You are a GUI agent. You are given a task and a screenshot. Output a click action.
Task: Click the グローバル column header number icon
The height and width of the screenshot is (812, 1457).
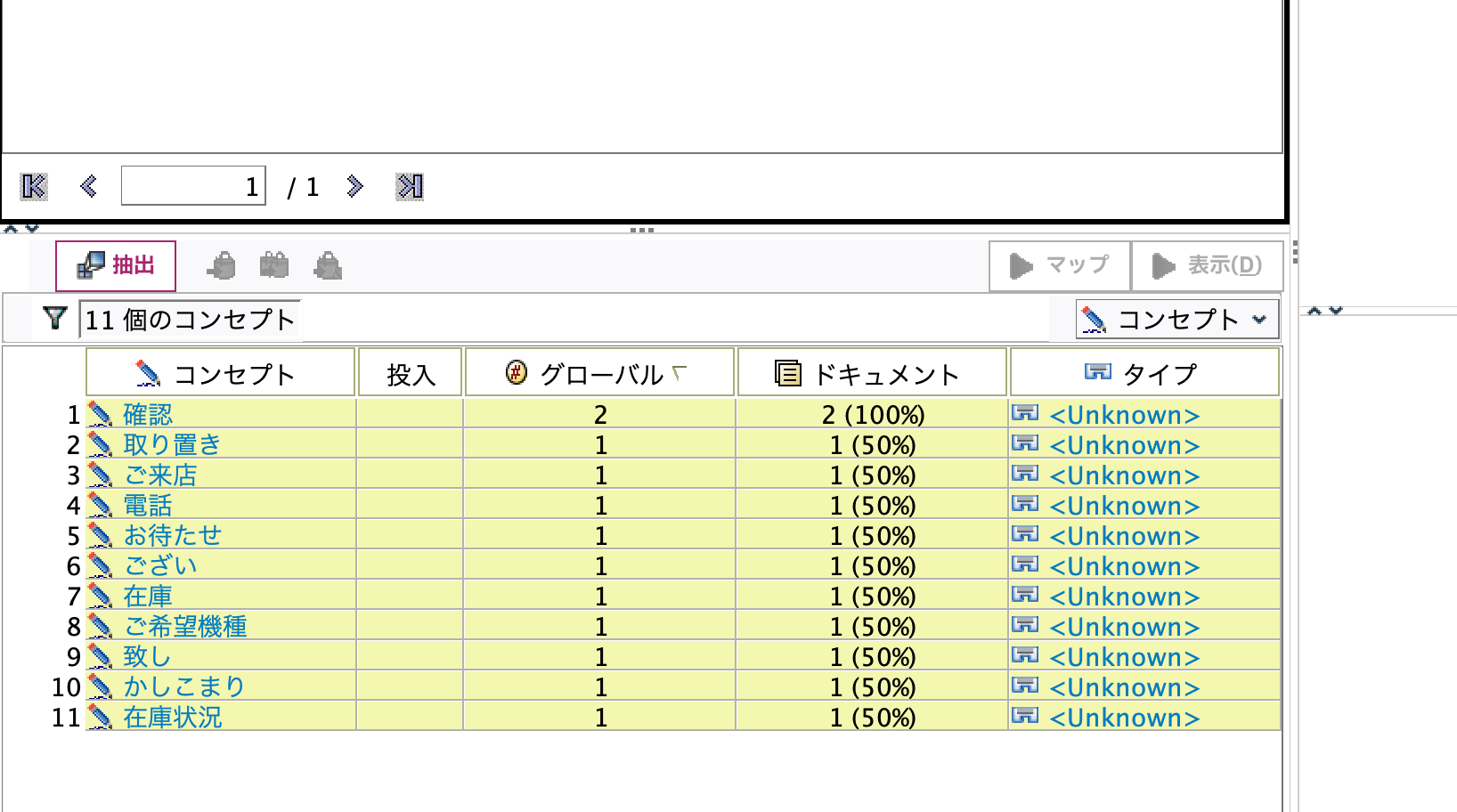(515, 372)
